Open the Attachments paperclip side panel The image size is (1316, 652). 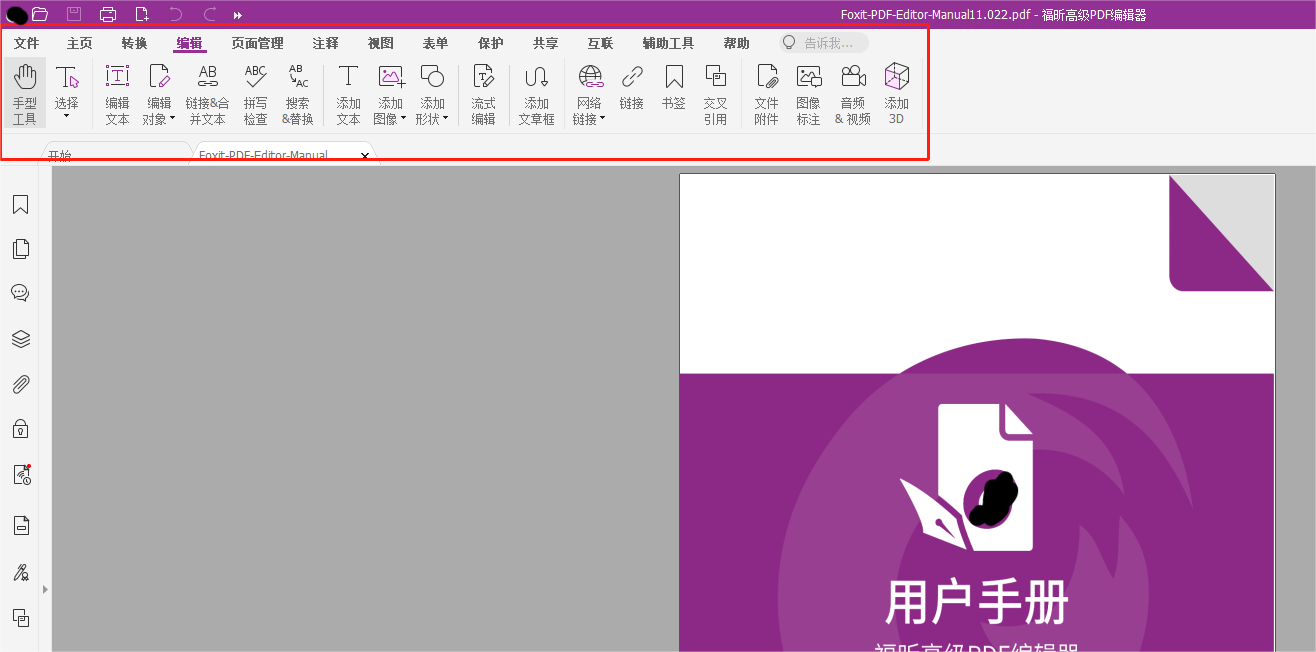(x=20, y=384)
